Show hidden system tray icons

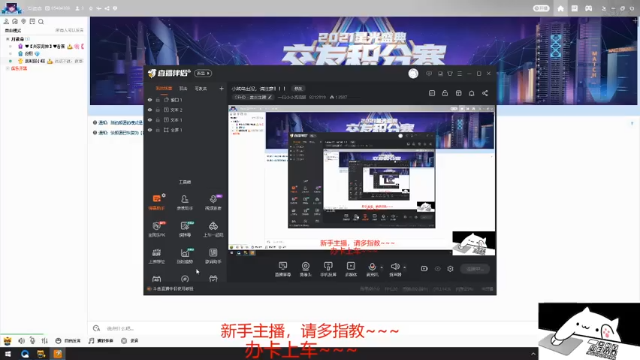pos(533,354)
